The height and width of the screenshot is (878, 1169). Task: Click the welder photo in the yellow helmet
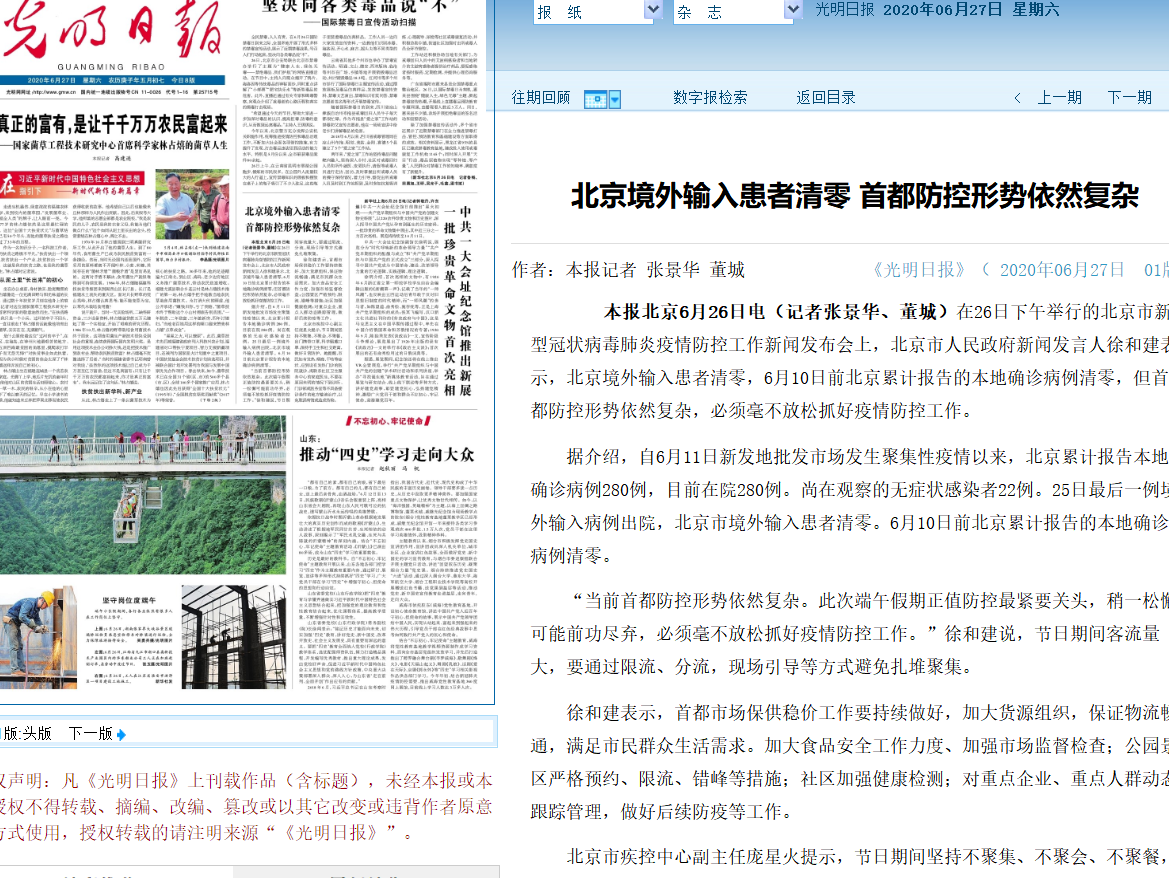pyautogui.click(x=38, y=636)
